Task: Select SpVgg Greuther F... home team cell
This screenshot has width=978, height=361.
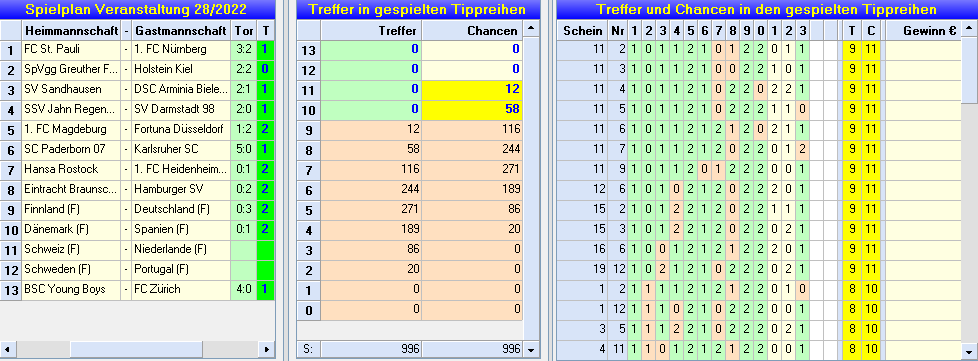Action: pyautogui.click(x=71, y=69)
